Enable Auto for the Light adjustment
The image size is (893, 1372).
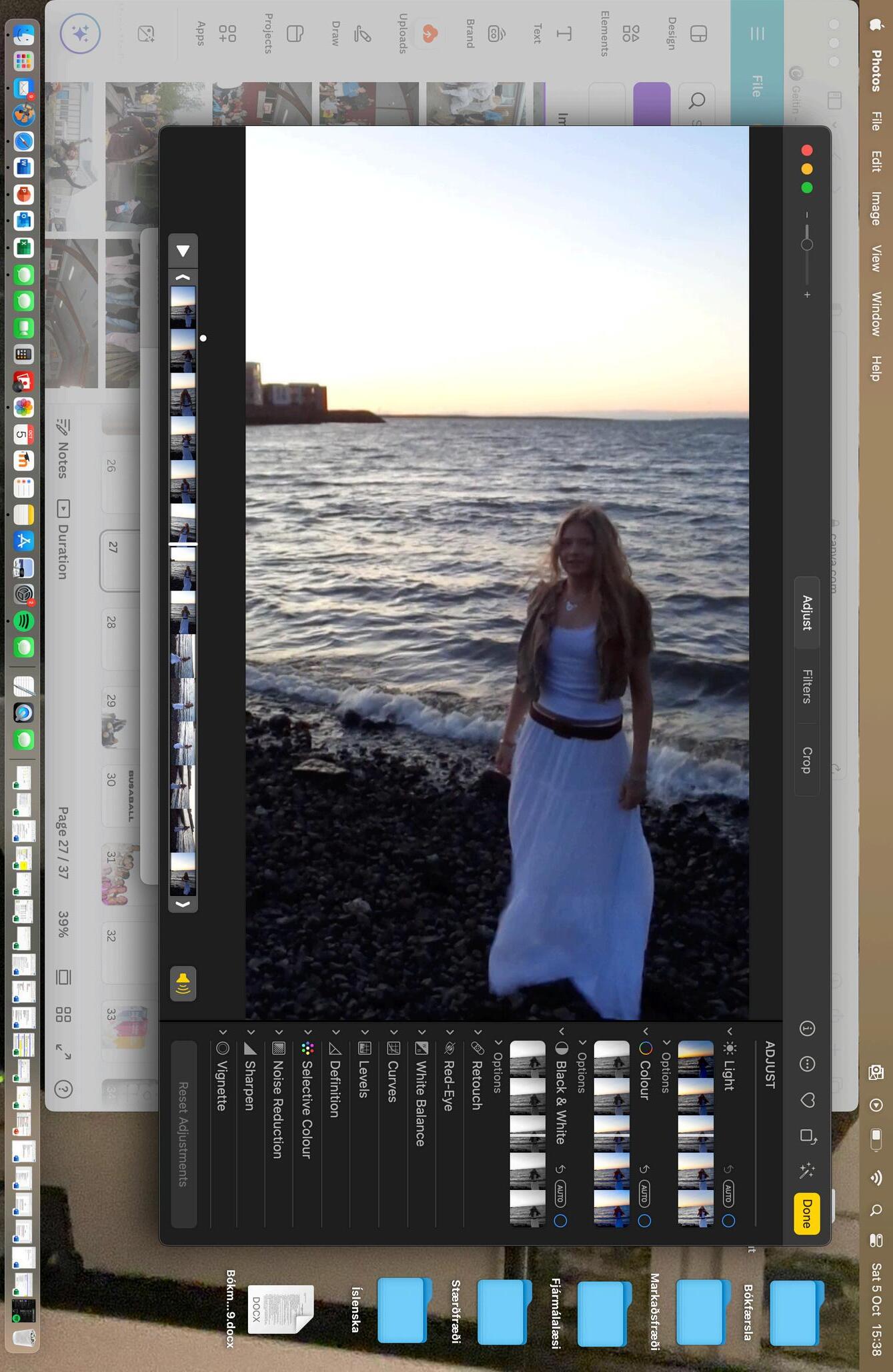[x=728, y=1193]
